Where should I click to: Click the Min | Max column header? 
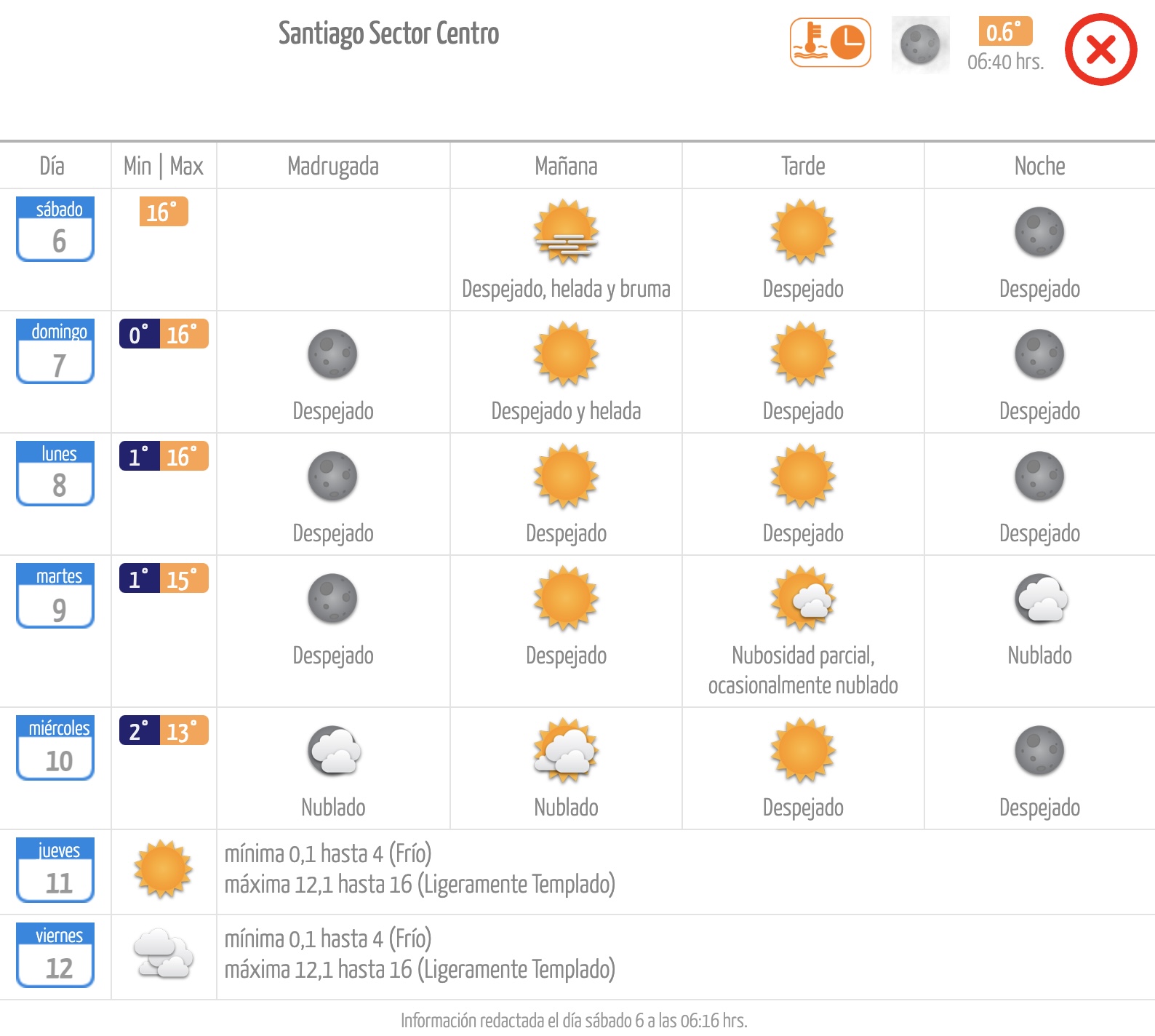click(x=163, y=167)
